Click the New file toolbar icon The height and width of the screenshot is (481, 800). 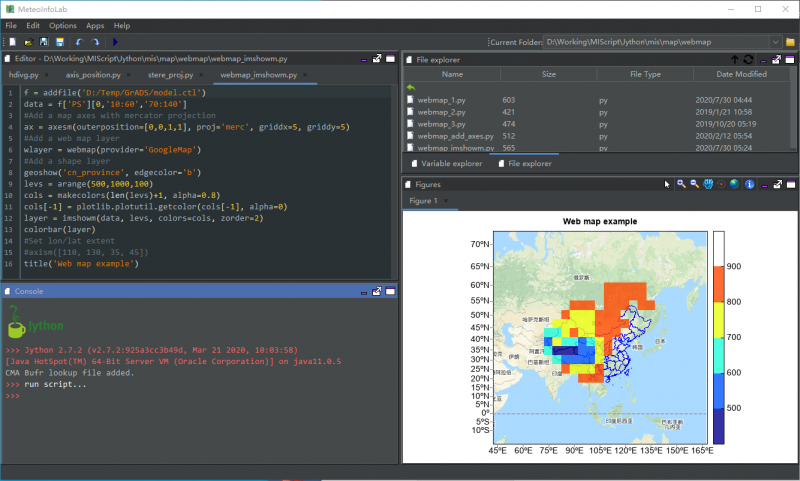click(11, 42)
